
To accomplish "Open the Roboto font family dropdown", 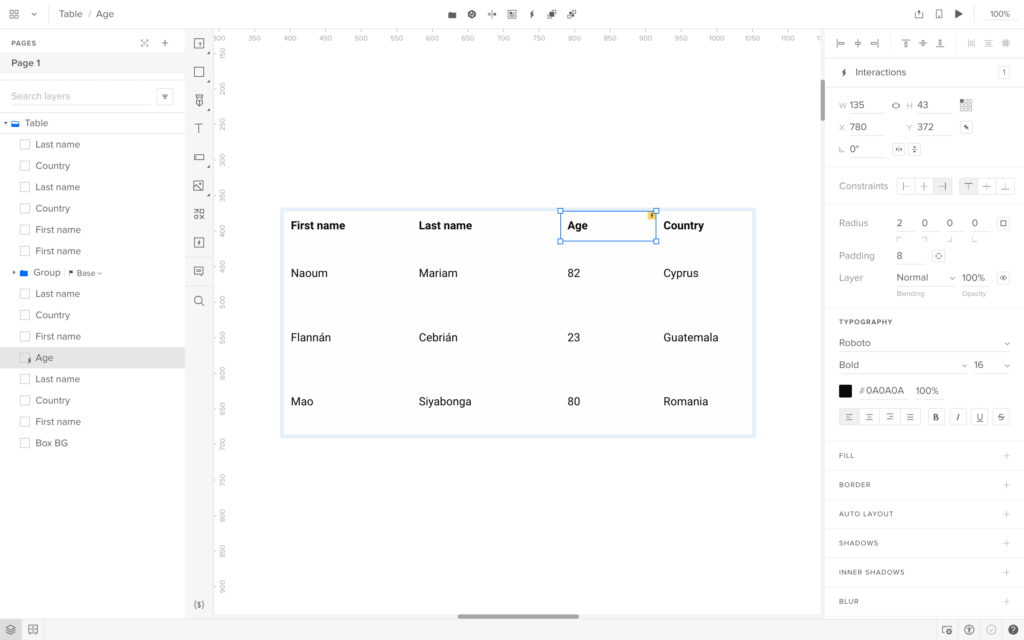I will point(924,343).
